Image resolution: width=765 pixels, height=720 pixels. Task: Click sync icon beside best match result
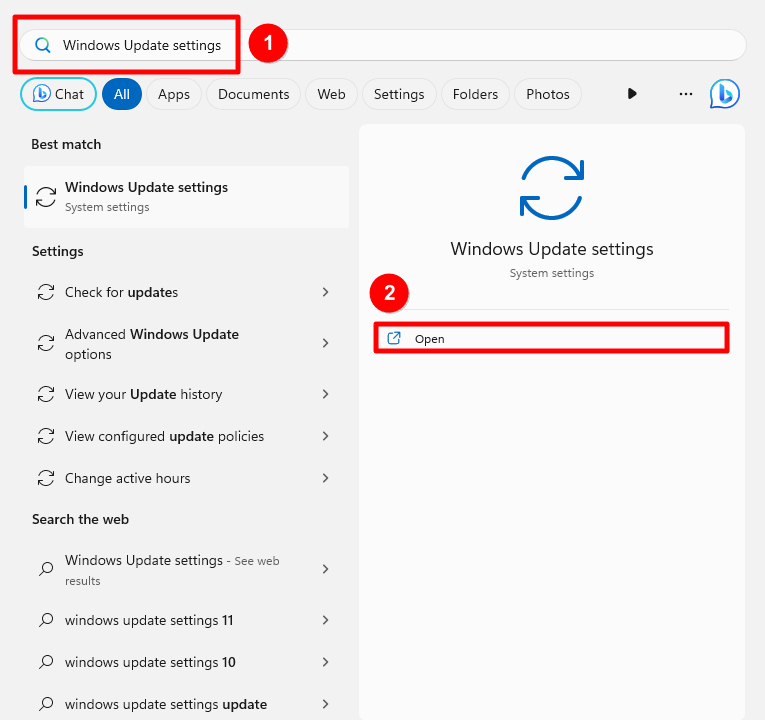coord(46,197)
